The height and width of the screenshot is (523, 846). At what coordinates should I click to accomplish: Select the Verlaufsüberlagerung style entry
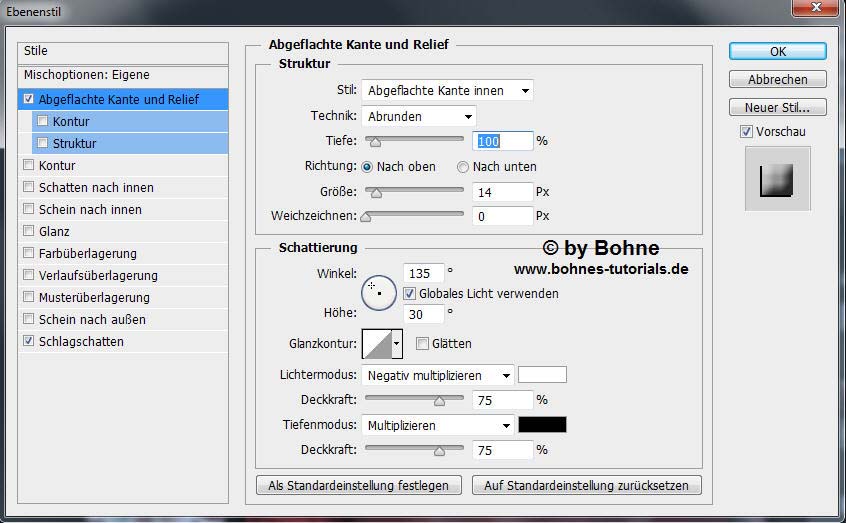[x=98, y=276]
